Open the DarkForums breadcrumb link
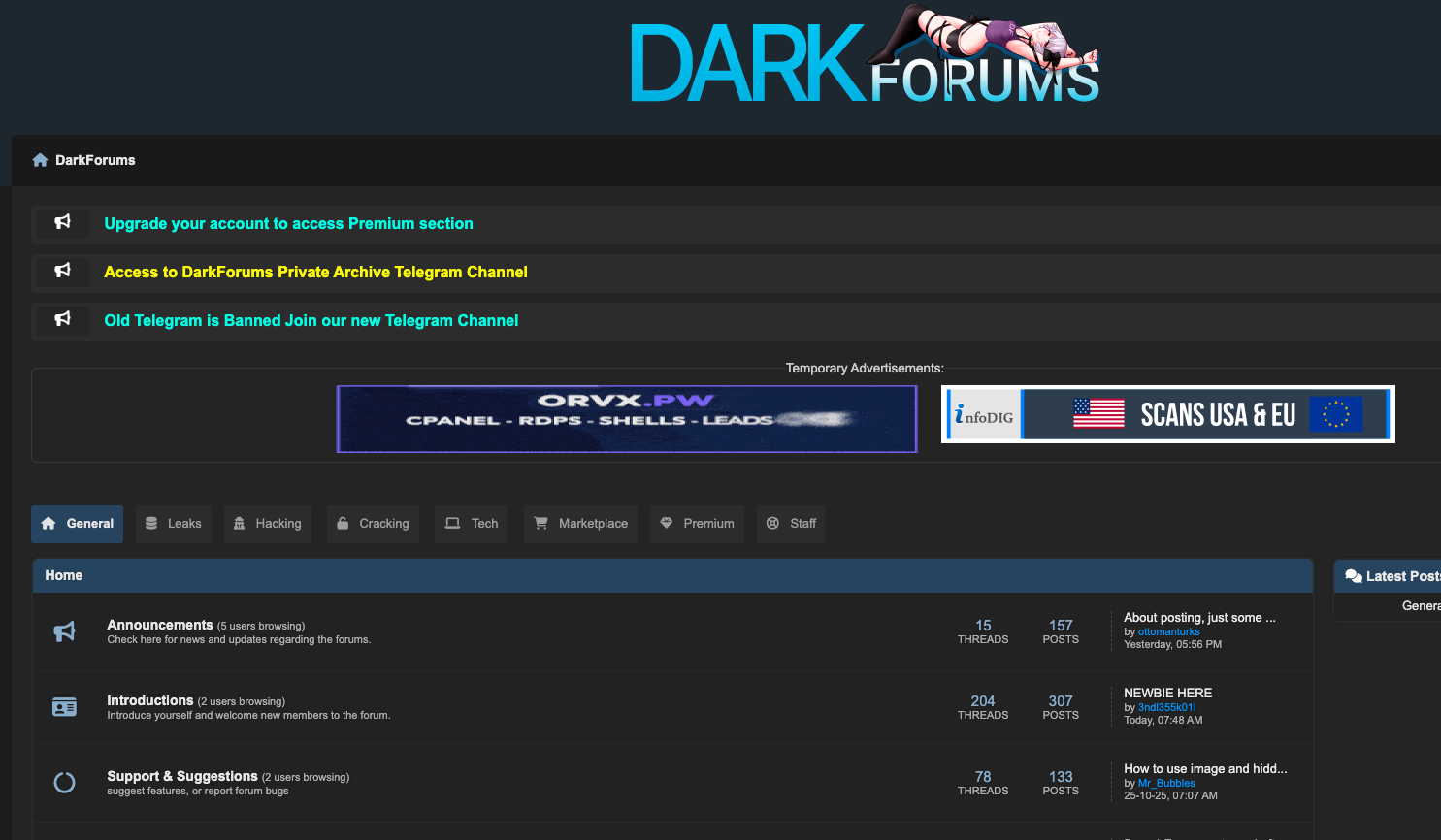Screen dimensions: 1441x840 point(95,160)
